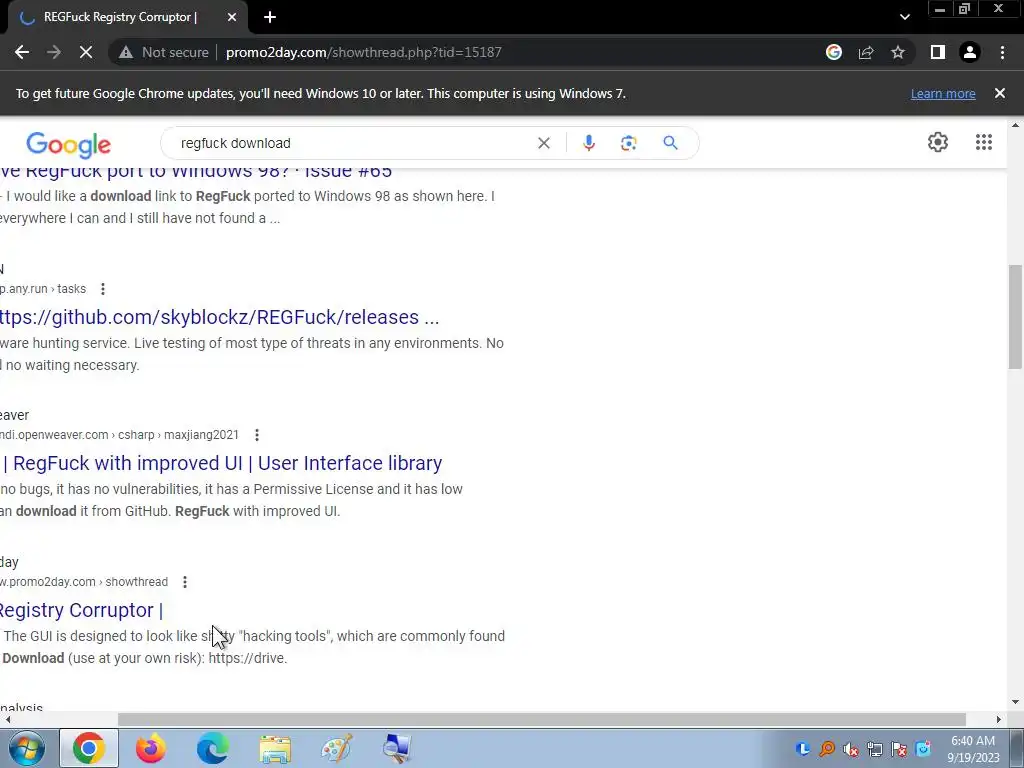
Task: Open the clock showing 6:40 AM
Action: pos(973,749)
